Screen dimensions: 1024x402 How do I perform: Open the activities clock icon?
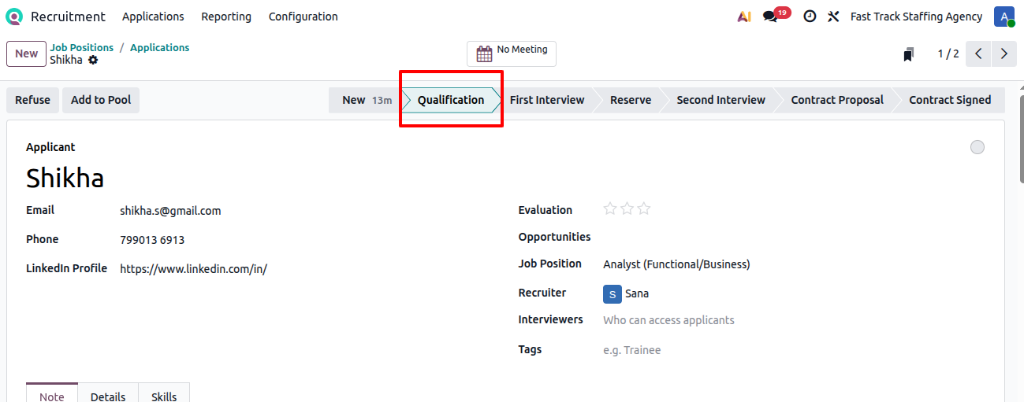pyautogui.click(x=809, y=17)
